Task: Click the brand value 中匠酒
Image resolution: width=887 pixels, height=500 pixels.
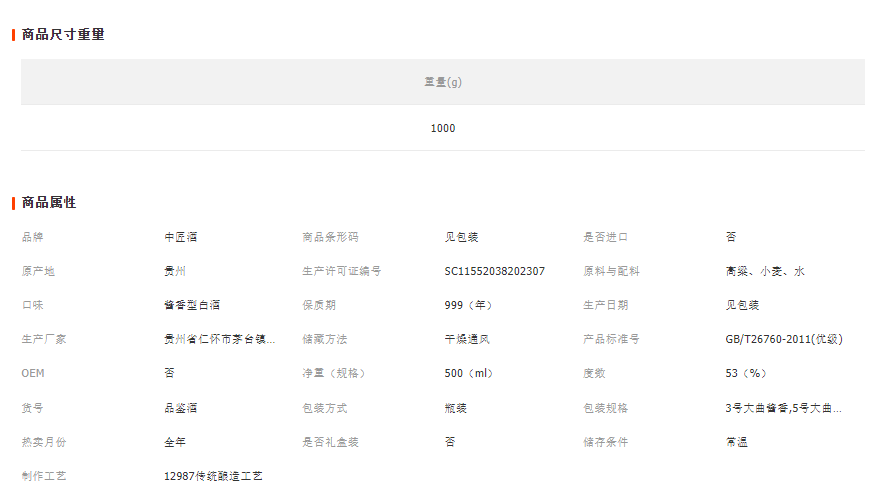Action: pyautogui.click(x=181, y=237)
